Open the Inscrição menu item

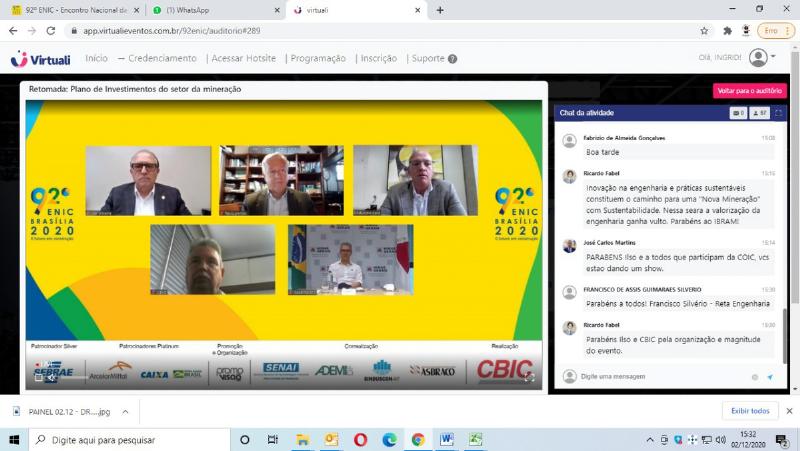[x=379, y=58]
